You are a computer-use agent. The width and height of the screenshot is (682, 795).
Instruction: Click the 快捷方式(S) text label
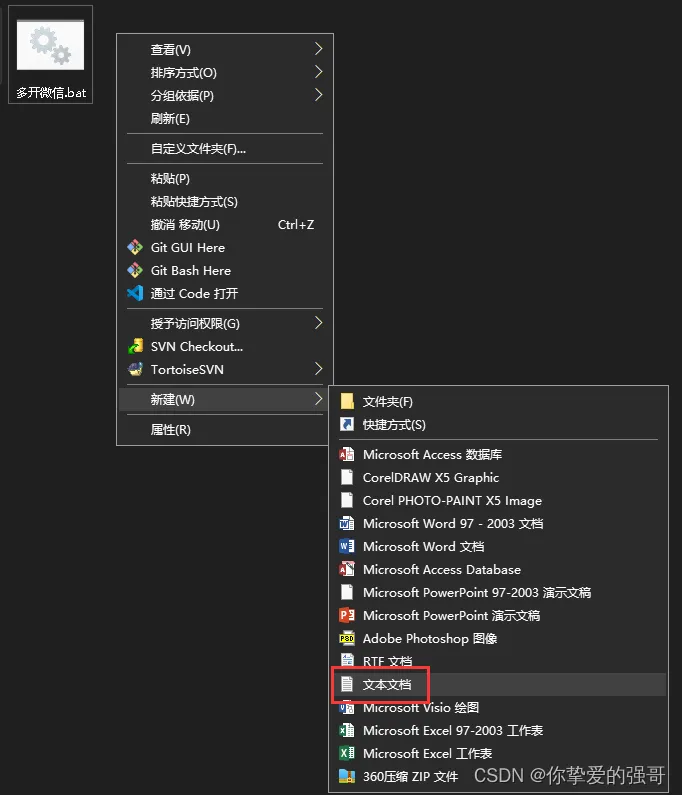[x=394, y=424]
